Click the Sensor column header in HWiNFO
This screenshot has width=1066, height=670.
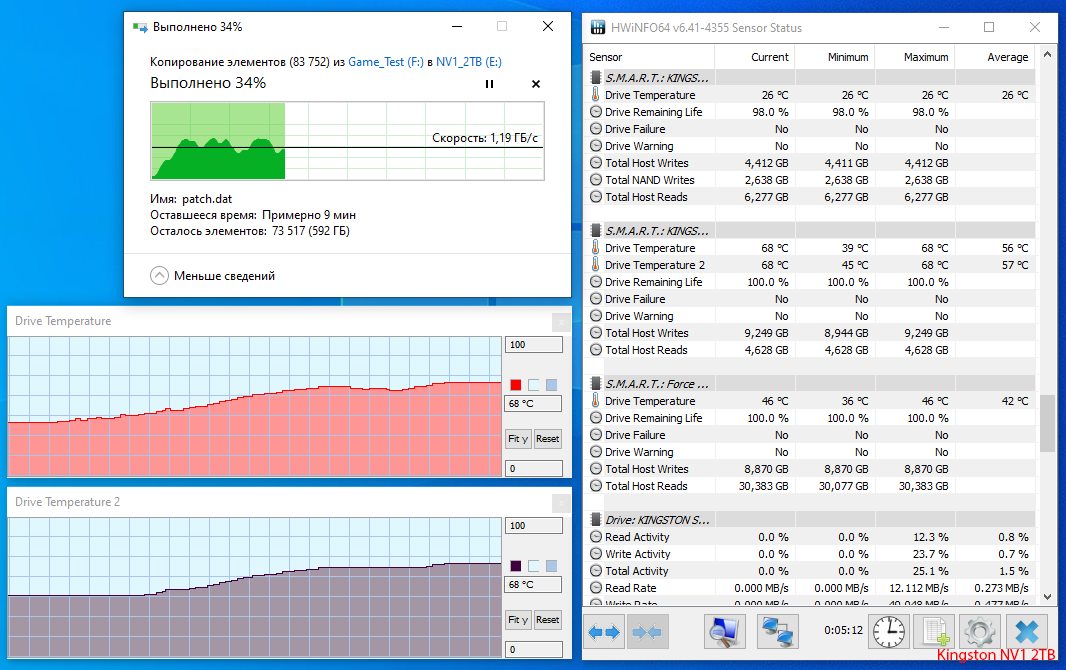point(649,57)
